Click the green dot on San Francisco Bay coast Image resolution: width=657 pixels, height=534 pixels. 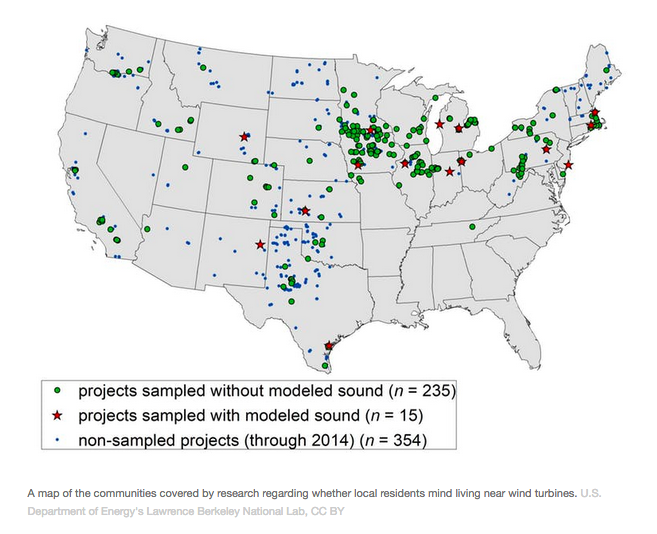[75, 170]
